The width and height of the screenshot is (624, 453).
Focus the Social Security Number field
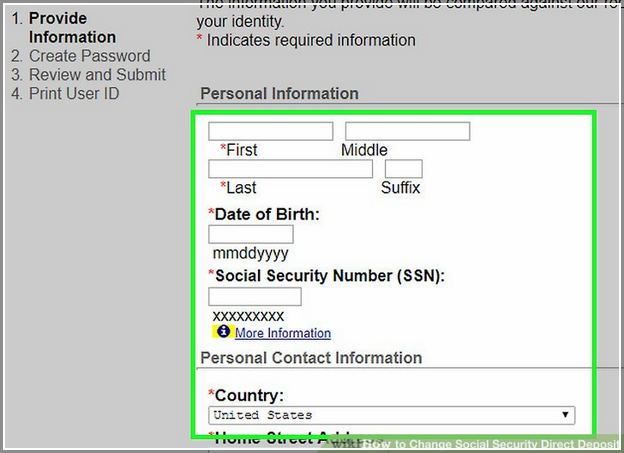(x=255, y=297)
